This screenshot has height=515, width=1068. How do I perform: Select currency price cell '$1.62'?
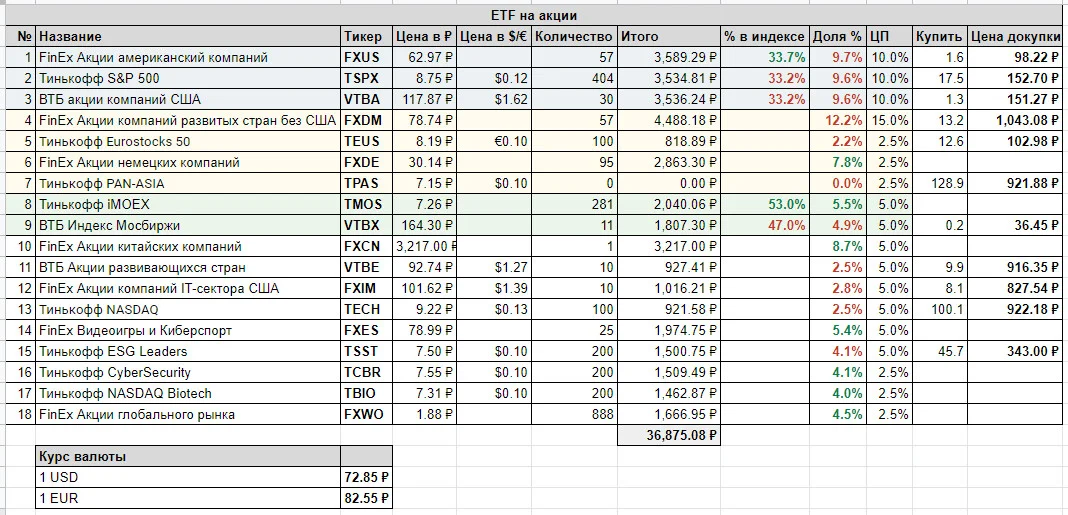[494, 99]
